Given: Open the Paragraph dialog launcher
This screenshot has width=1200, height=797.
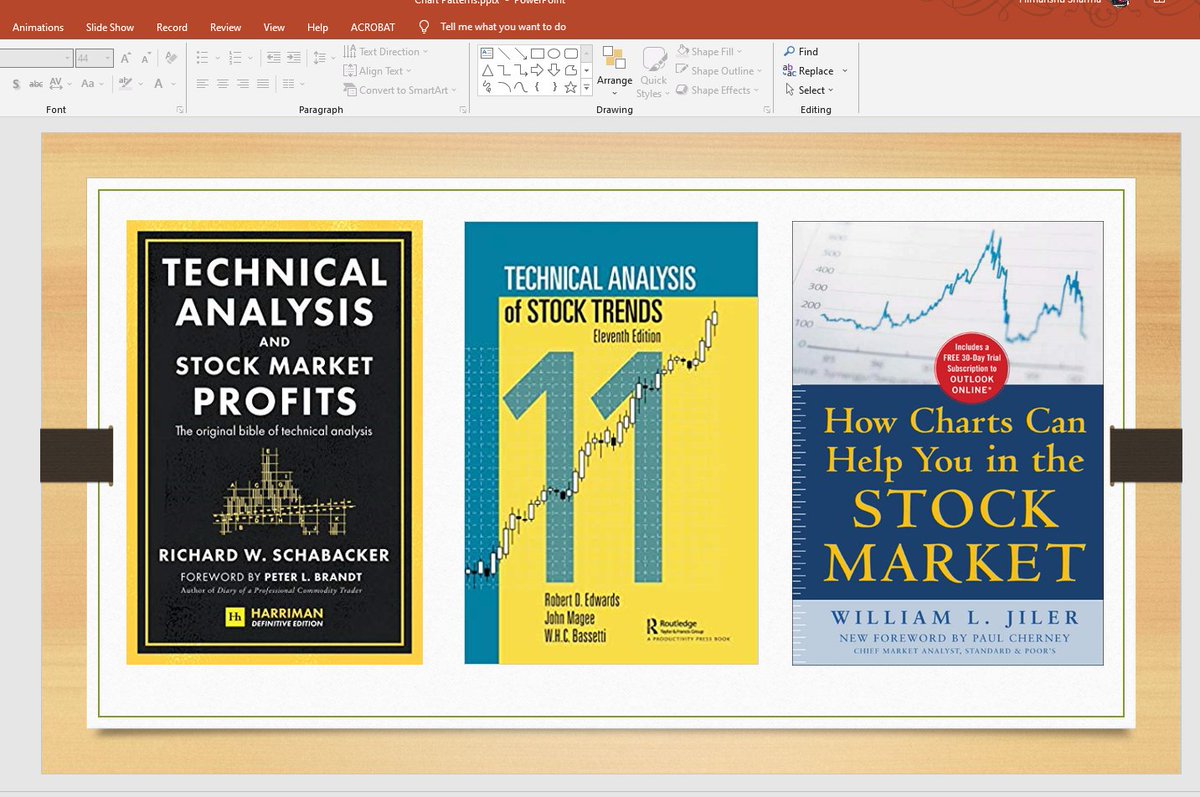Looking at the screenshot, I should tap(463, 110).
